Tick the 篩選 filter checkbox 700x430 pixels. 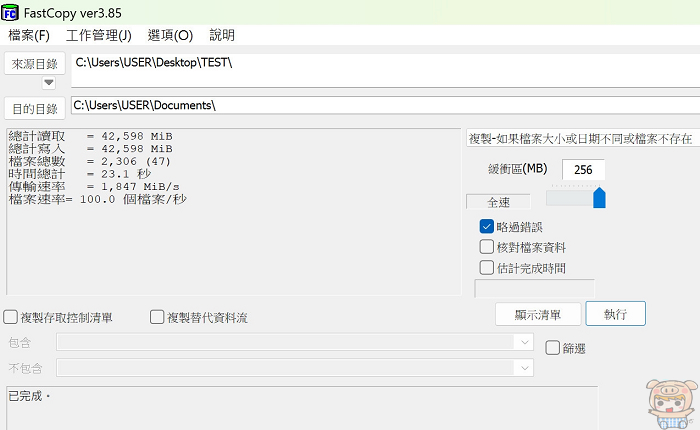tap(553, 348)
